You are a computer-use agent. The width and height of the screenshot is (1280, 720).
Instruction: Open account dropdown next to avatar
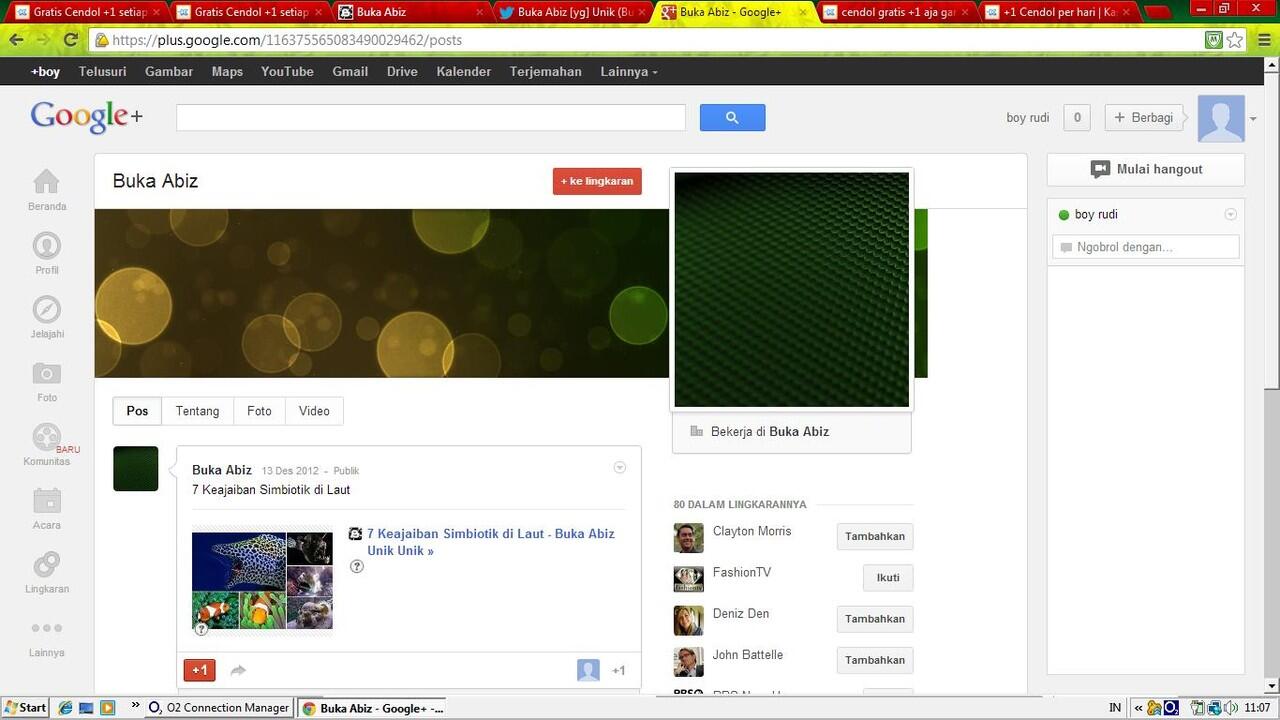coord(1253,119)
